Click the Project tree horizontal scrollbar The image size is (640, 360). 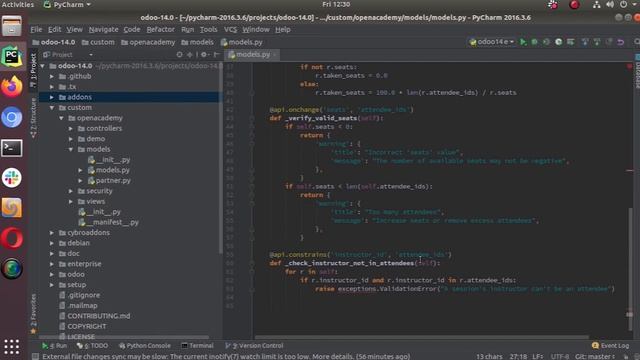[124, 338]
